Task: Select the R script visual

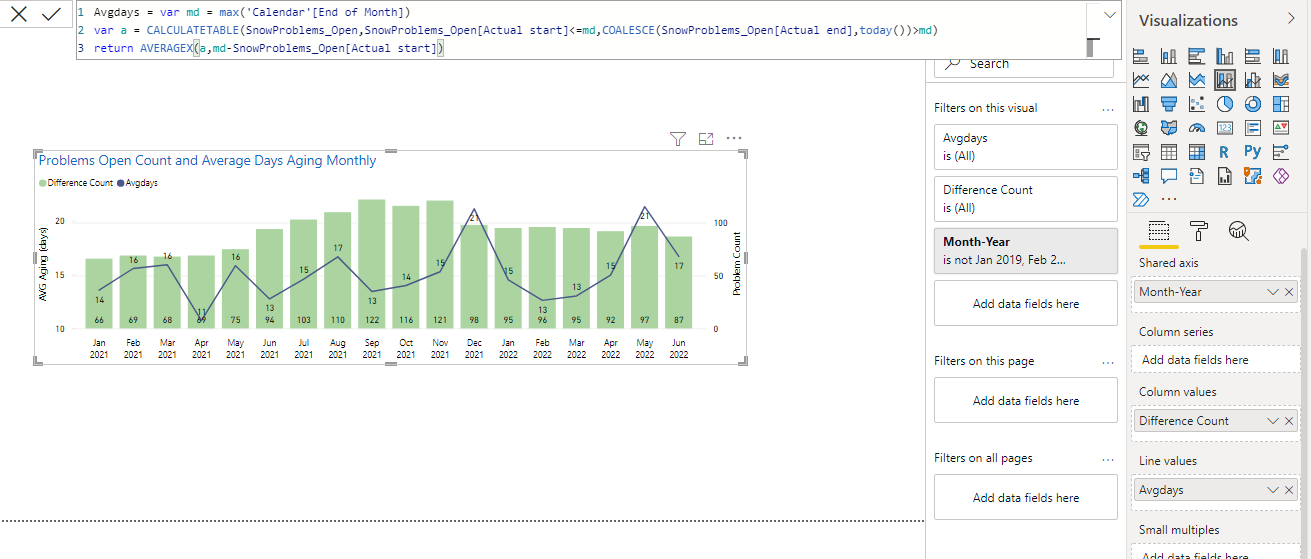Action: [1225, 152]
